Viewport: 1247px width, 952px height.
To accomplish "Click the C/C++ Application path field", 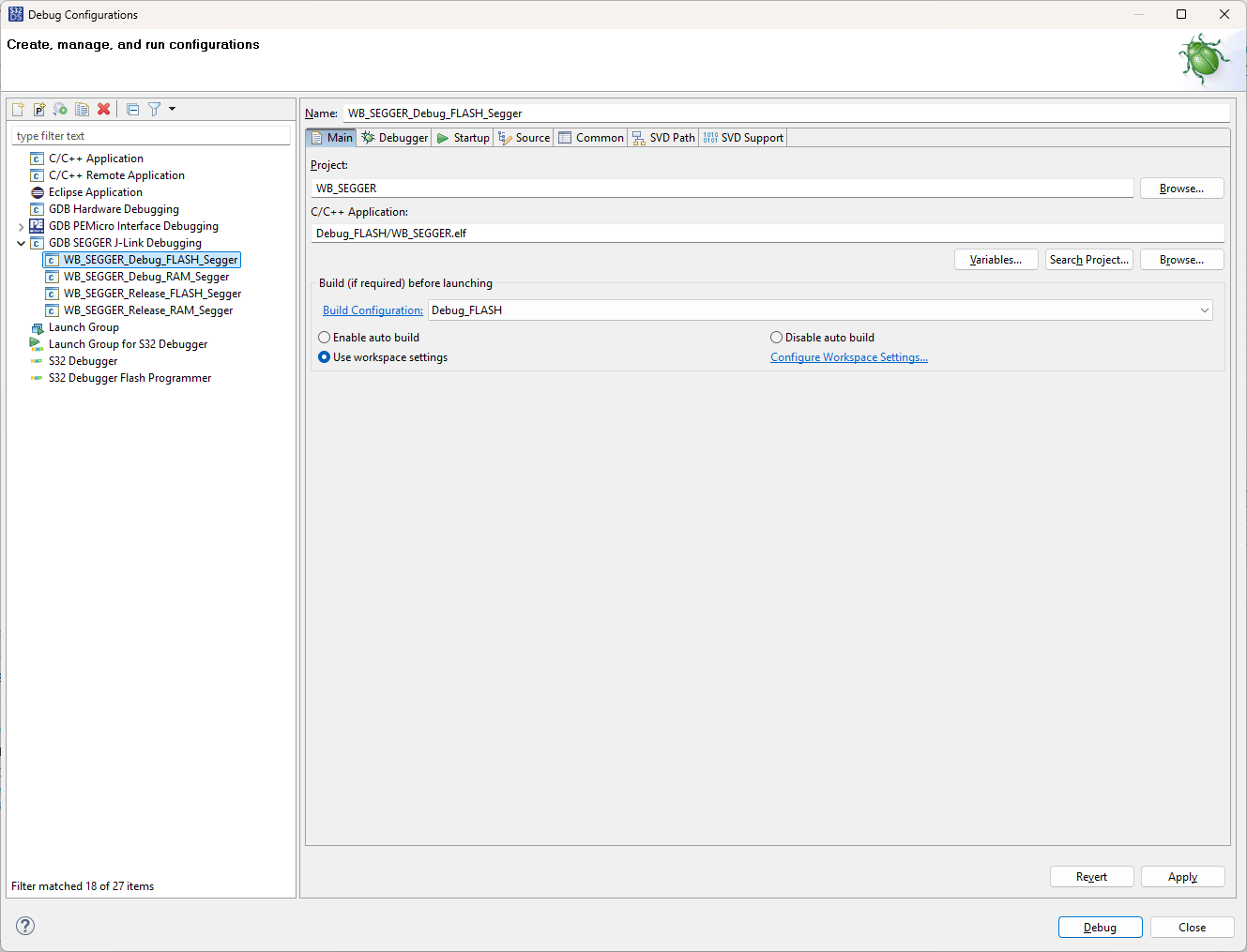I will tap(768, 234).
